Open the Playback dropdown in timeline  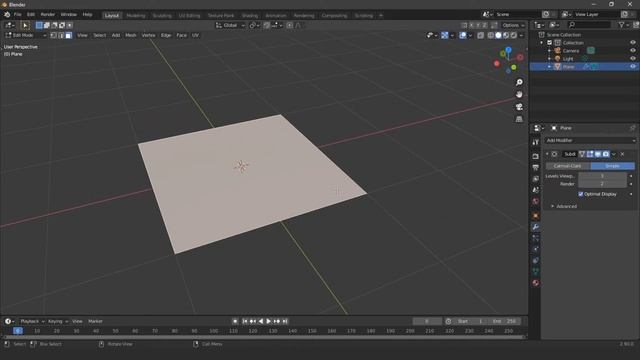point(32,322)
